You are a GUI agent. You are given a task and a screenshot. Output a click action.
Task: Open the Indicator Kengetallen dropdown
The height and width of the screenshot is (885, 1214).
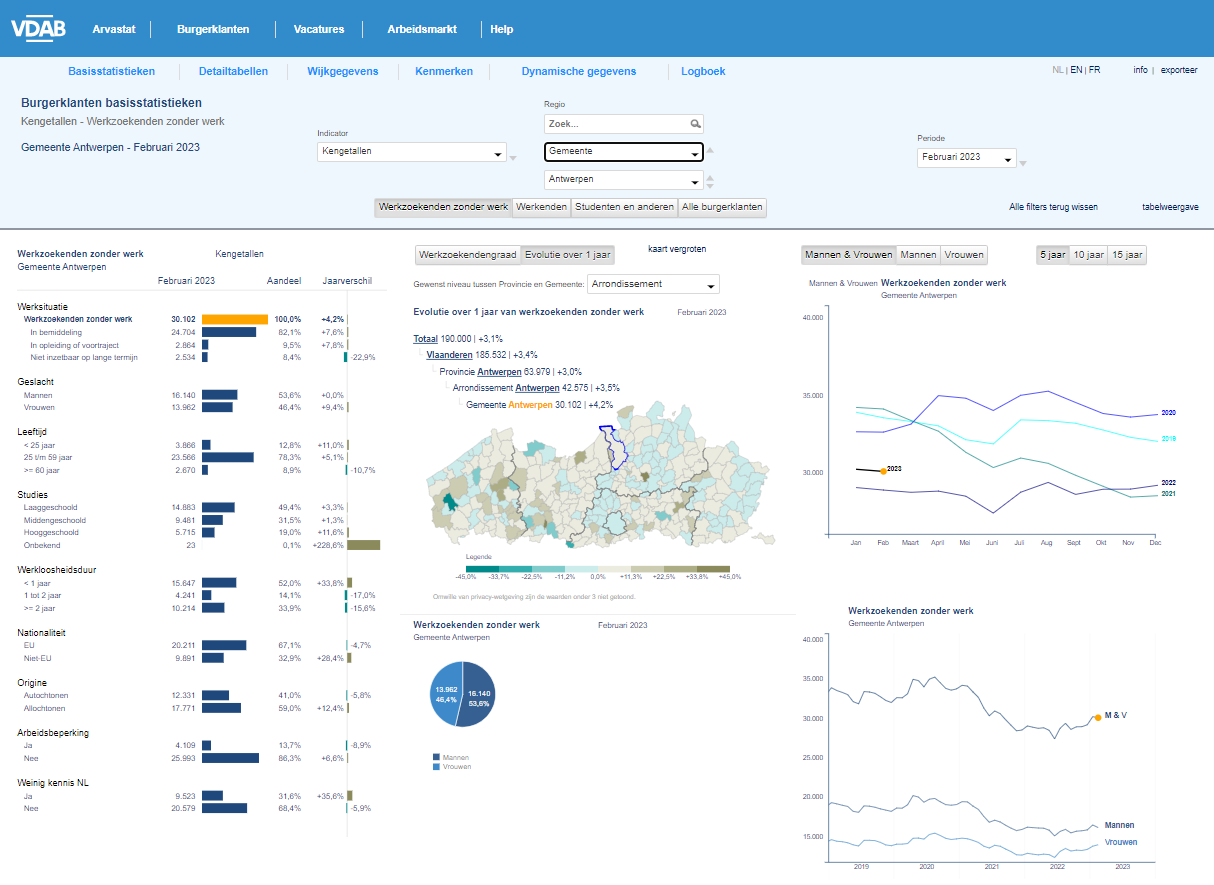[x=412, y=153]
